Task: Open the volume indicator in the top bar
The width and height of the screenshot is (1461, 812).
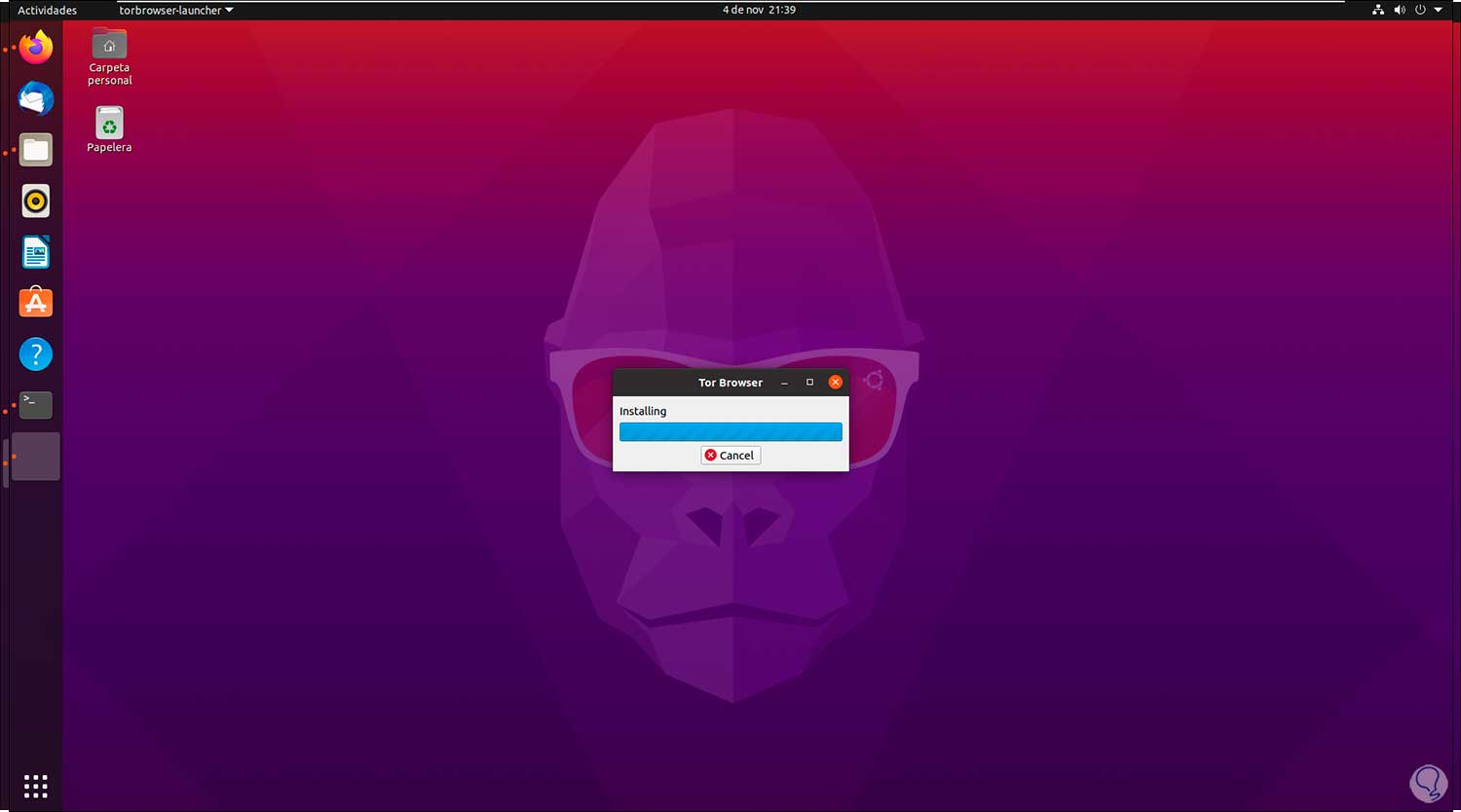Action: click(1400, 10)
